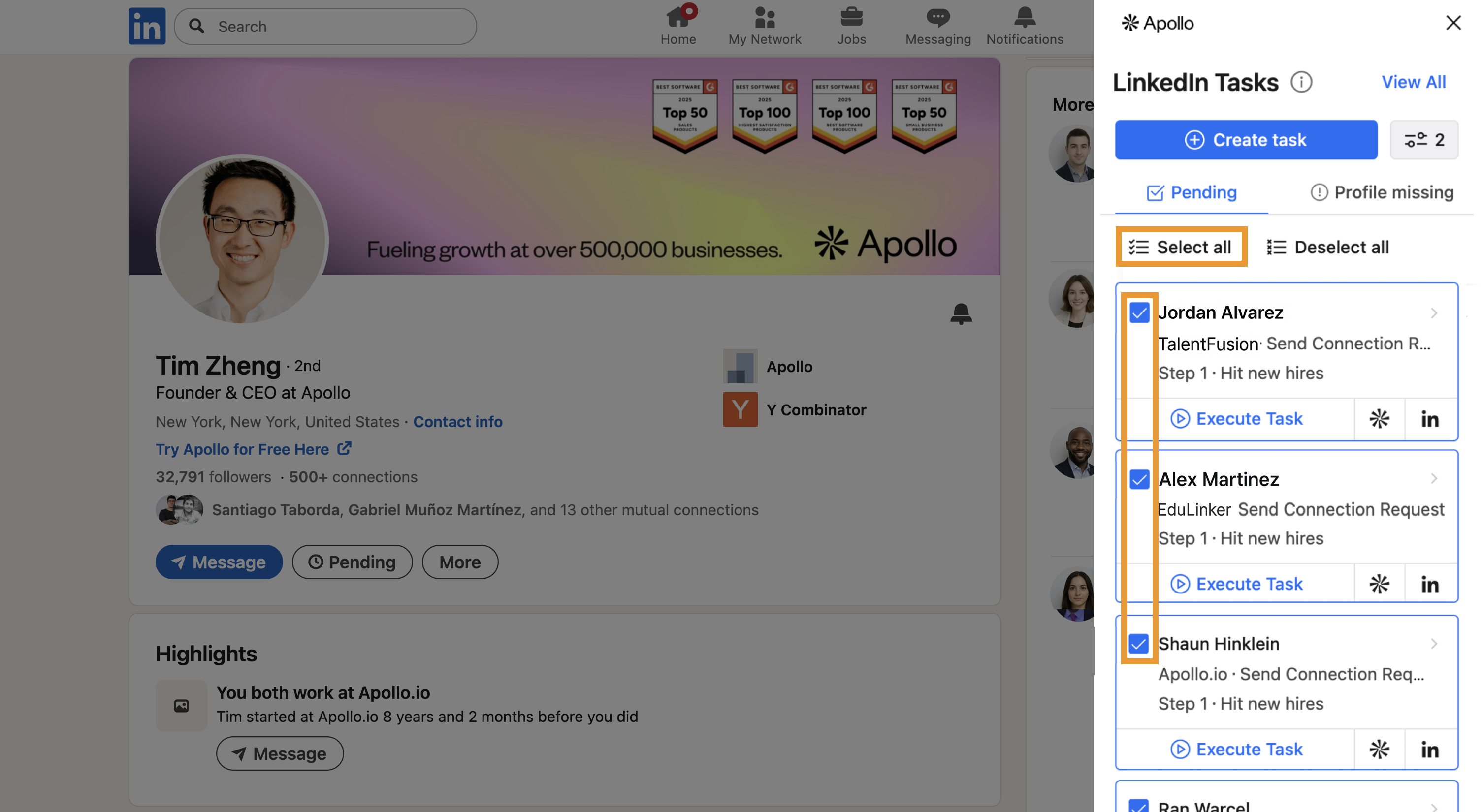
Task: Click the Y Combinator logo
Action: pos(740,409)
